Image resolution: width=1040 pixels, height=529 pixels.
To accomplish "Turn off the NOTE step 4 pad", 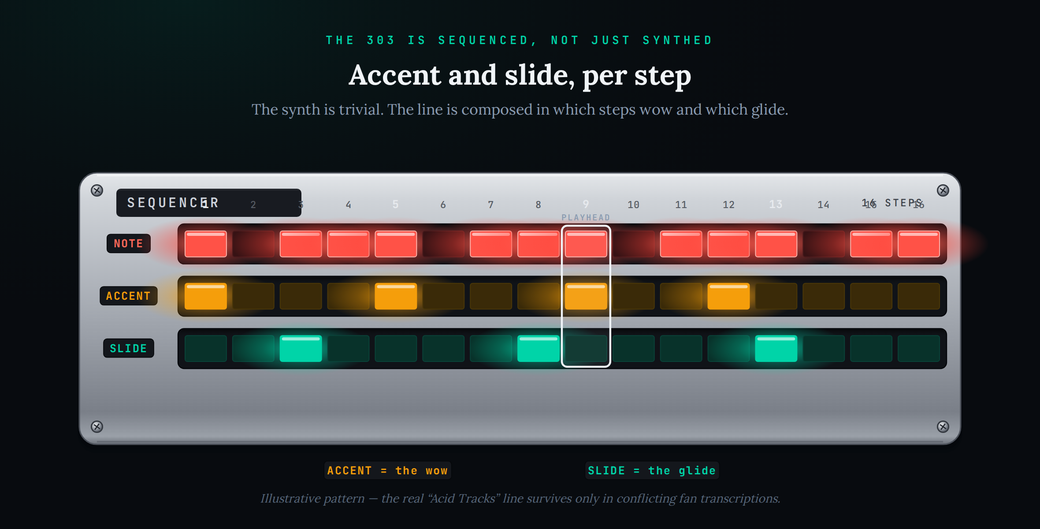I will 348,244.
